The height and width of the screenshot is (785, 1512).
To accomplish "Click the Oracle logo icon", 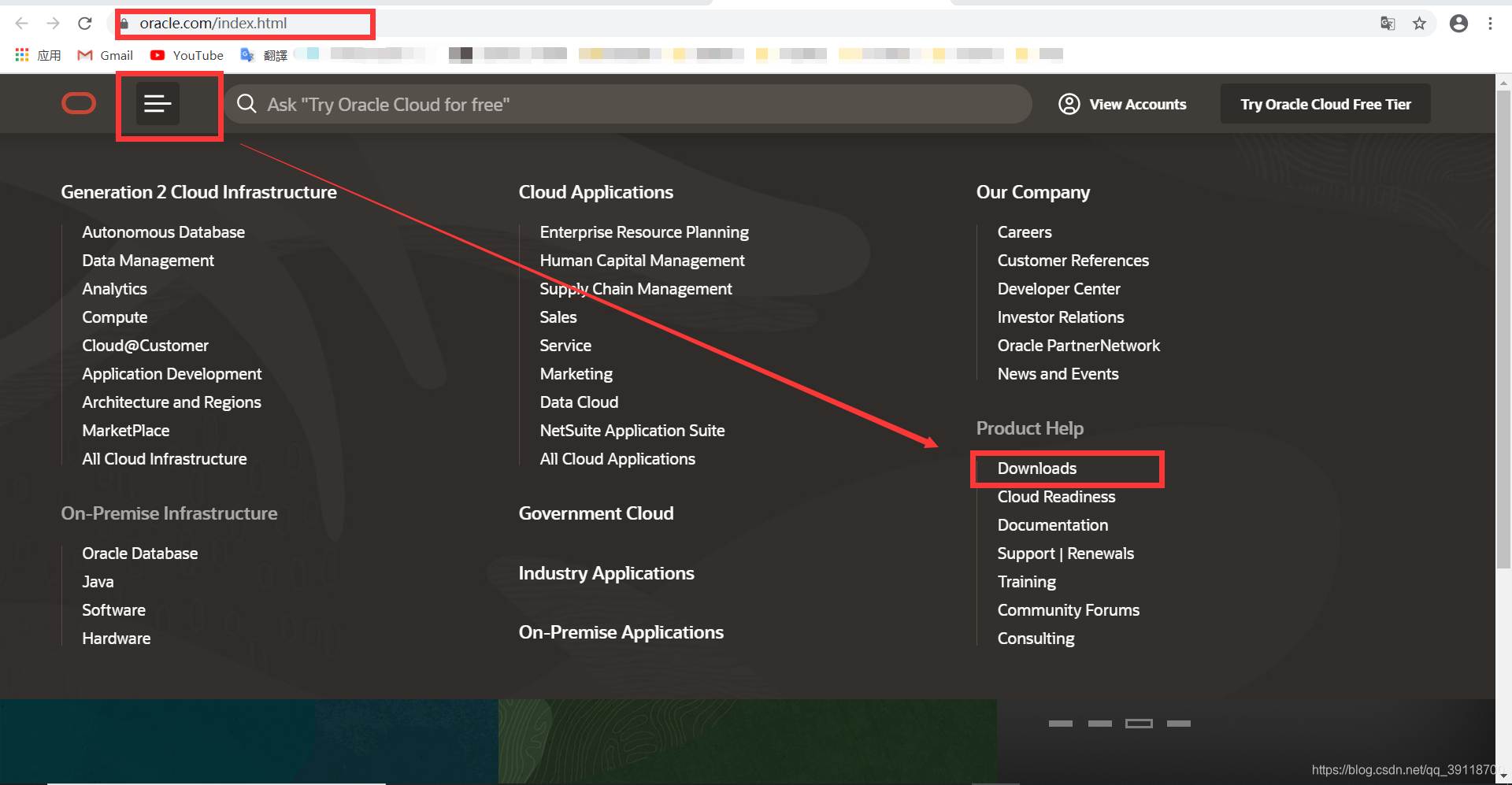I will click(x=79, y=103).
